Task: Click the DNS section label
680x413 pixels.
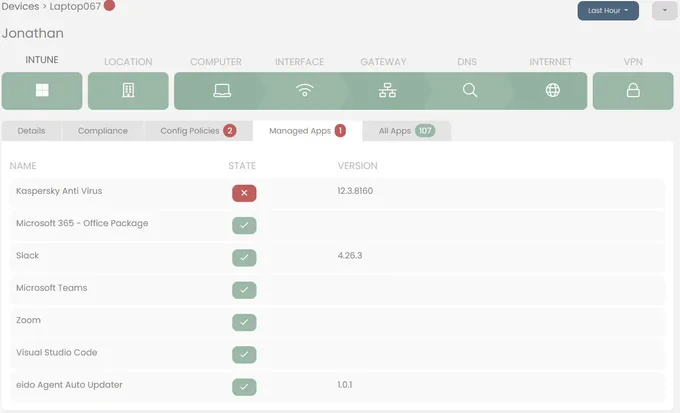Action: point(467,62)
